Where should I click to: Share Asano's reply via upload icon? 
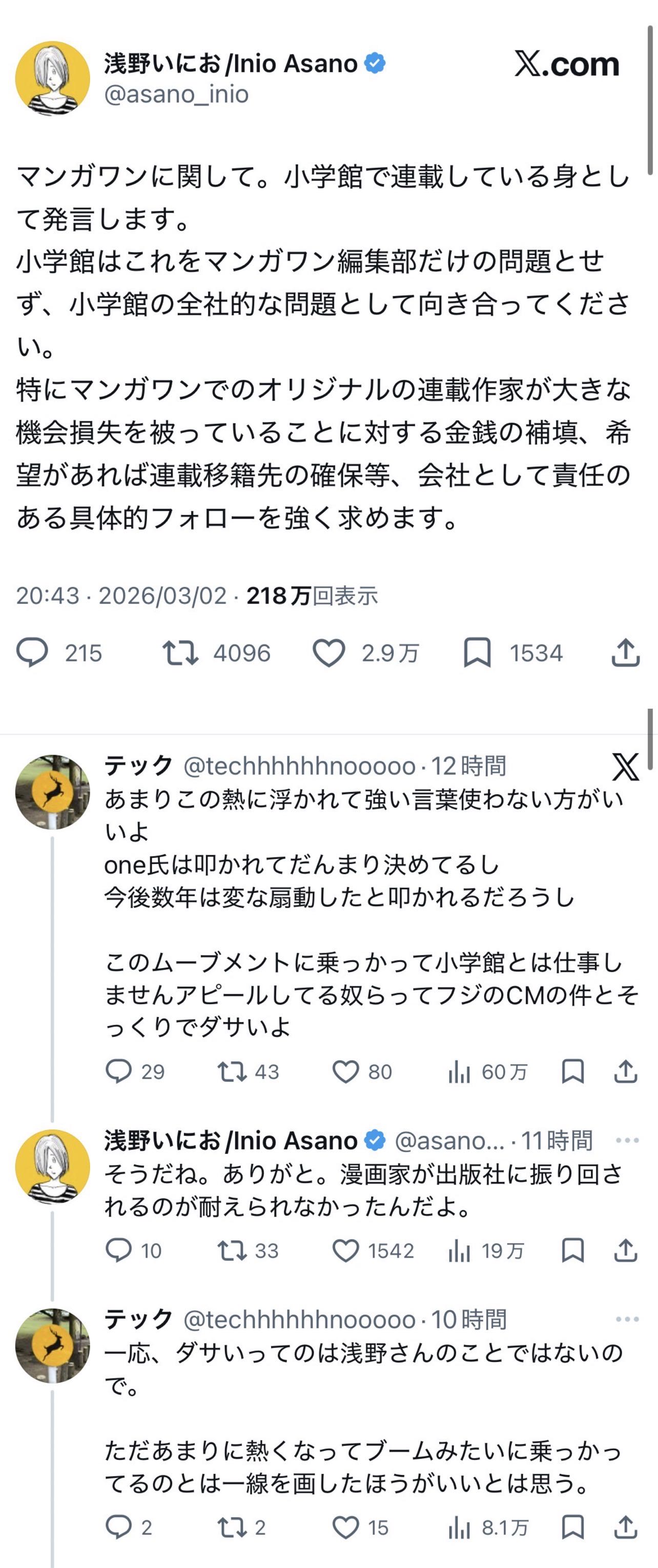(x=625, y=1250)
